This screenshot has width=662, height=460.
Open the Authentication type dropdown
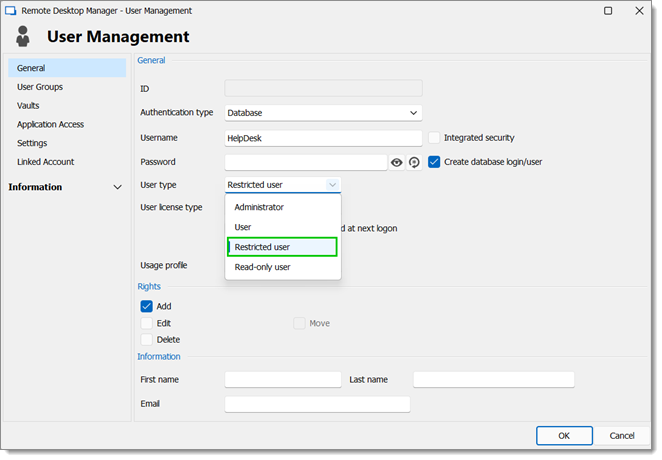click(323, 113)
